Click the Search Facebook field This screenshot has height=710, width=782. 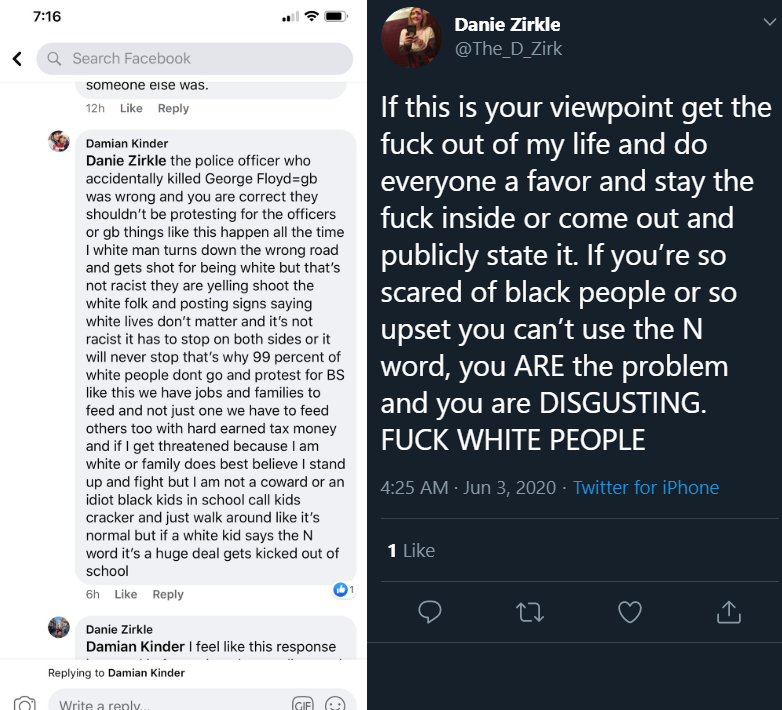195,59
